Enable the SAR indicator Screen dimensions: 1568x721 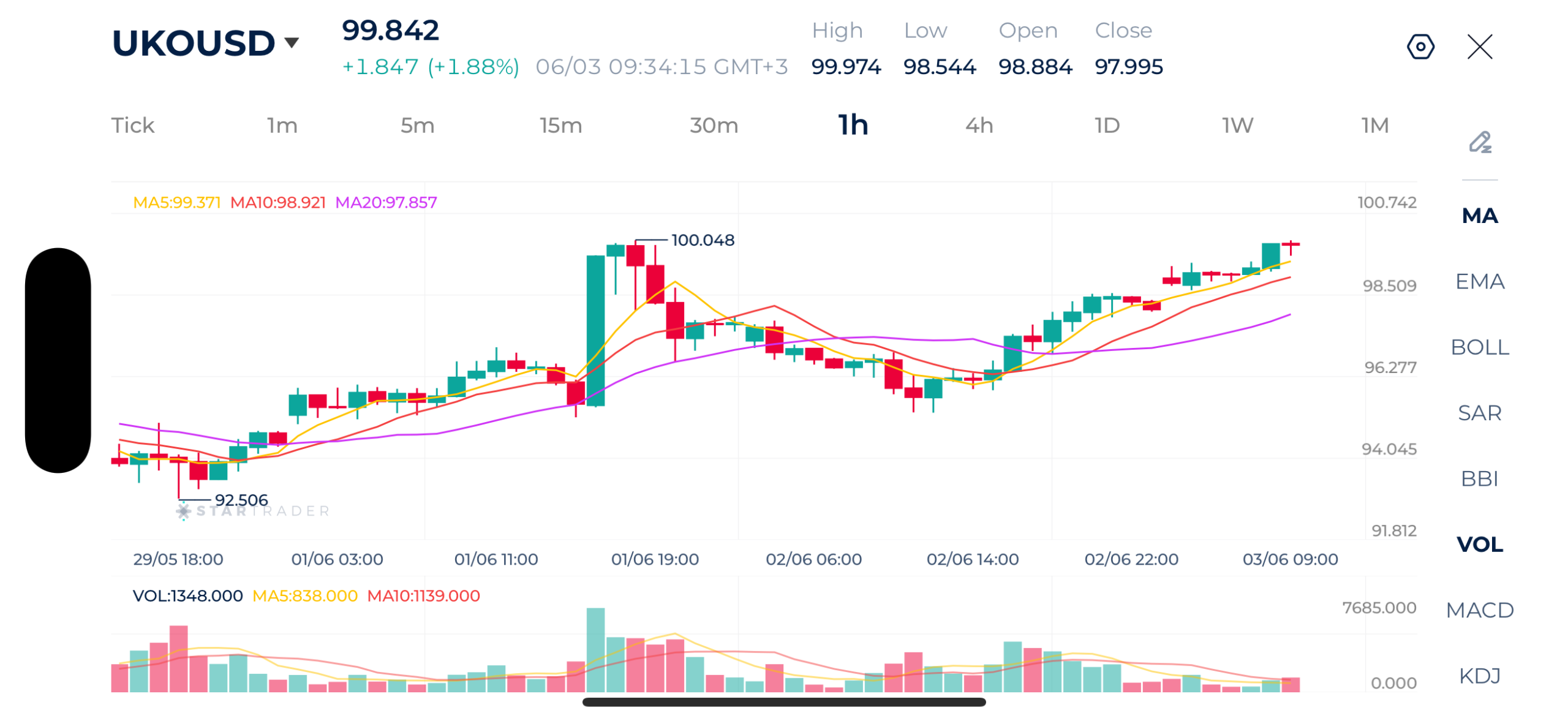(x=1479, y=412)
